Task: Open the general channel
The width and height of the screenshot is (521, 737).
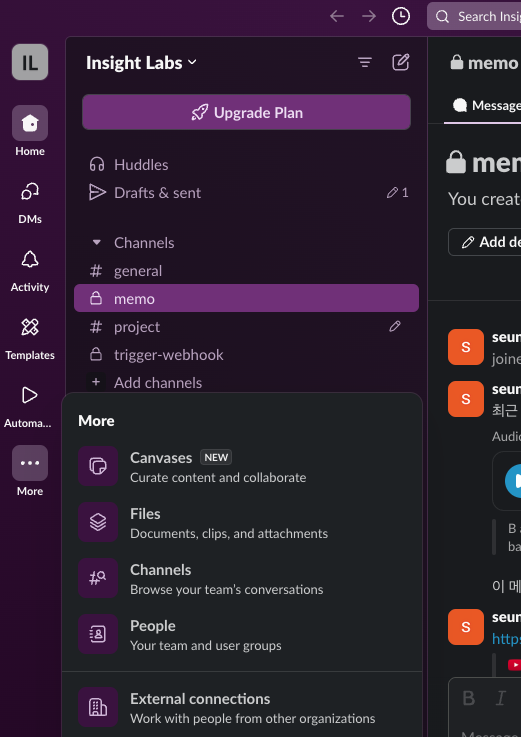Action: point(246,271)
